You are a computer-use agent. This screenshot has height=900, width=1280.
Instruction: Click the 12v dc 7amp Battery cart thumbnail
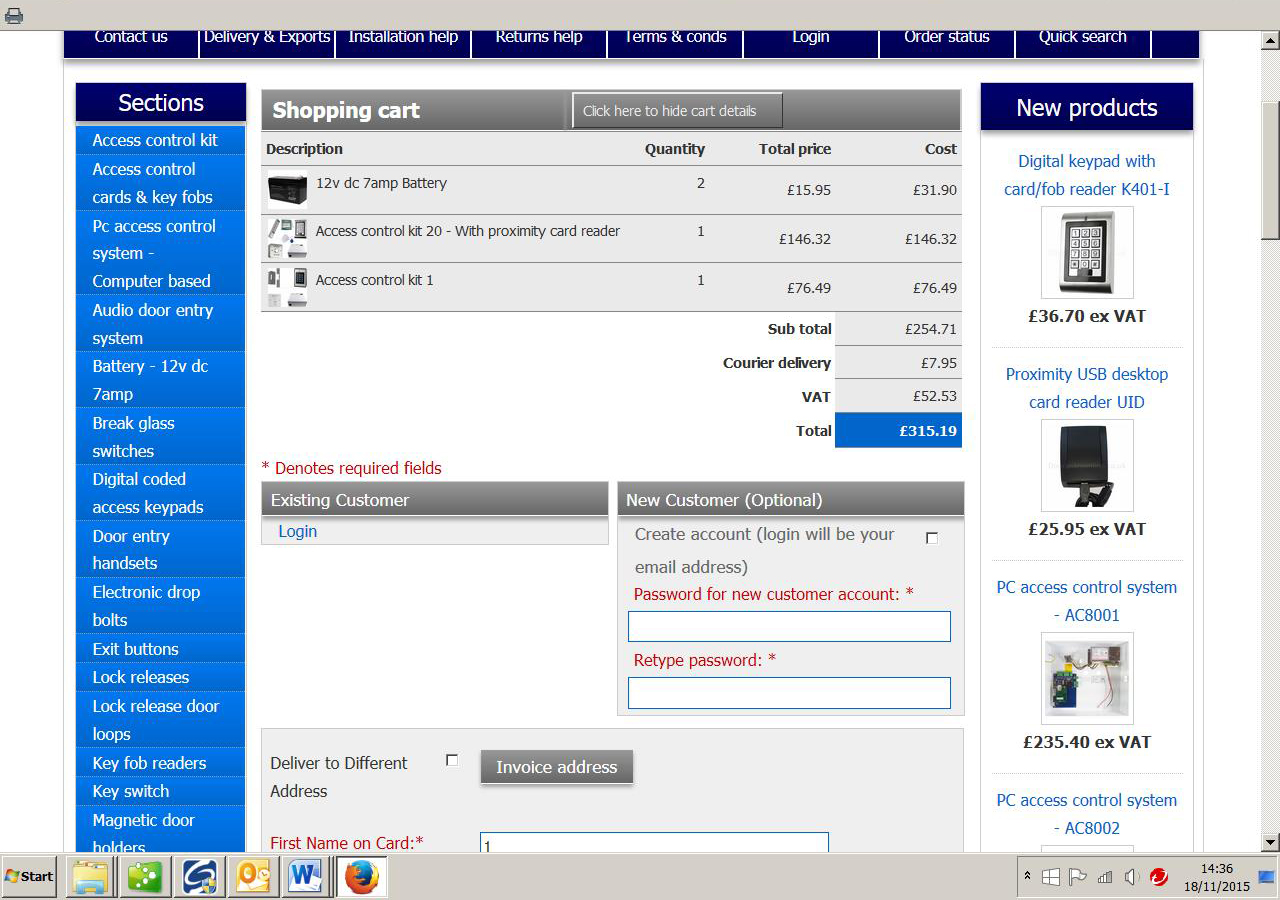[288, 189]
